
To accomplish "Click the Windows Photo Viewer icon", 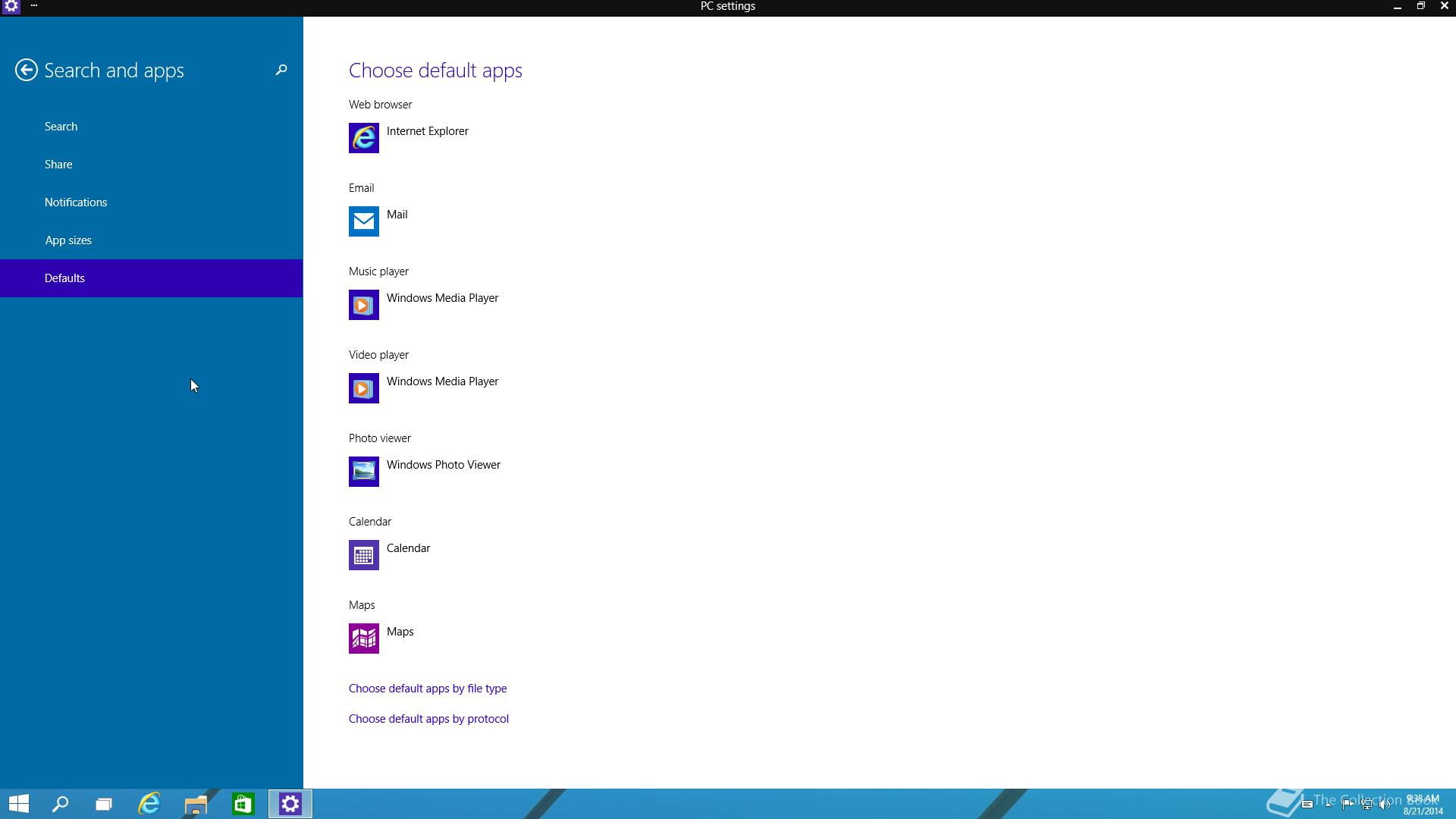I will pyautogui.click(x=364, y=472).
